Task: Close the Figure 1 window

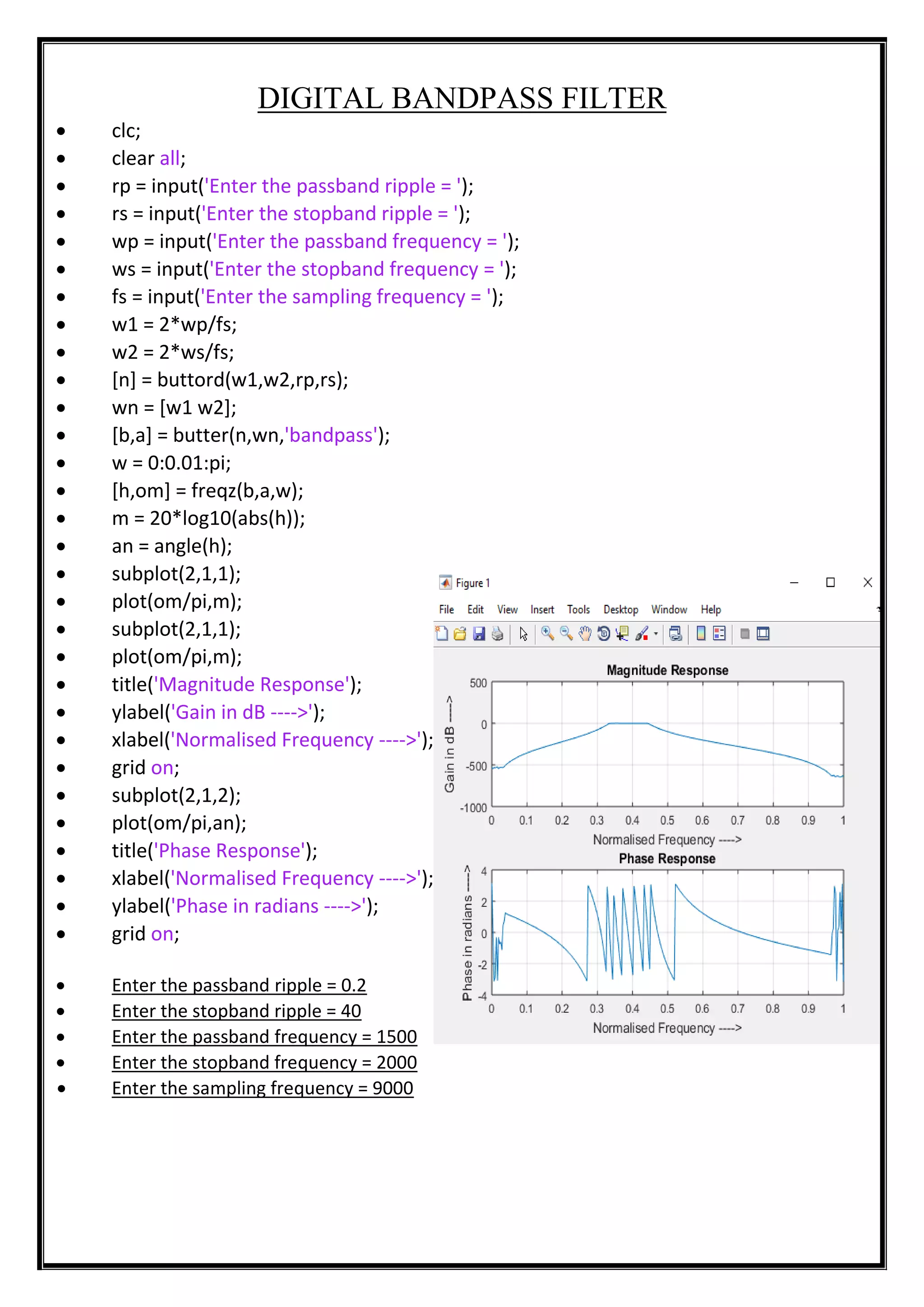Action: pyautogui.click(x=868, y=582)
